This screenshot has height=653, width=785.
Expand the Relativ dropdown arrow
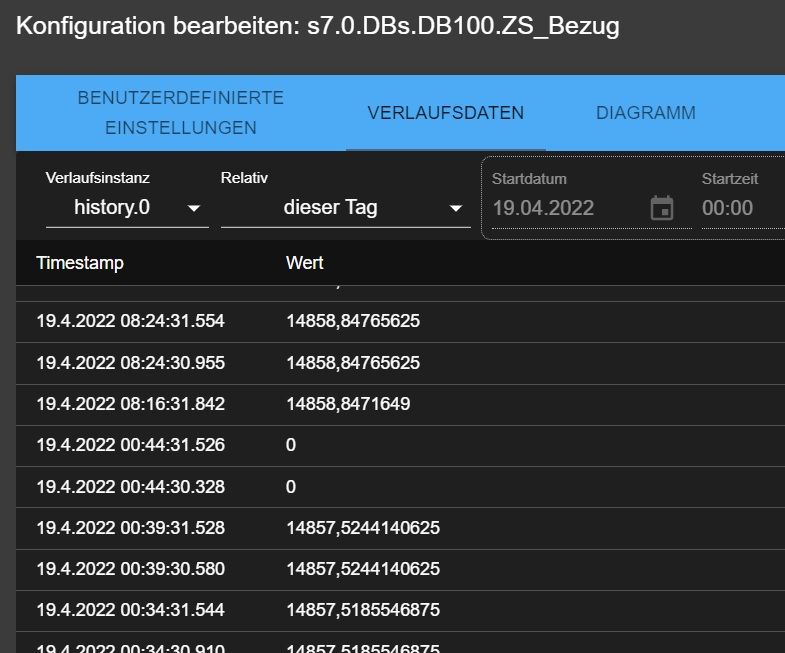click(456, 208)
